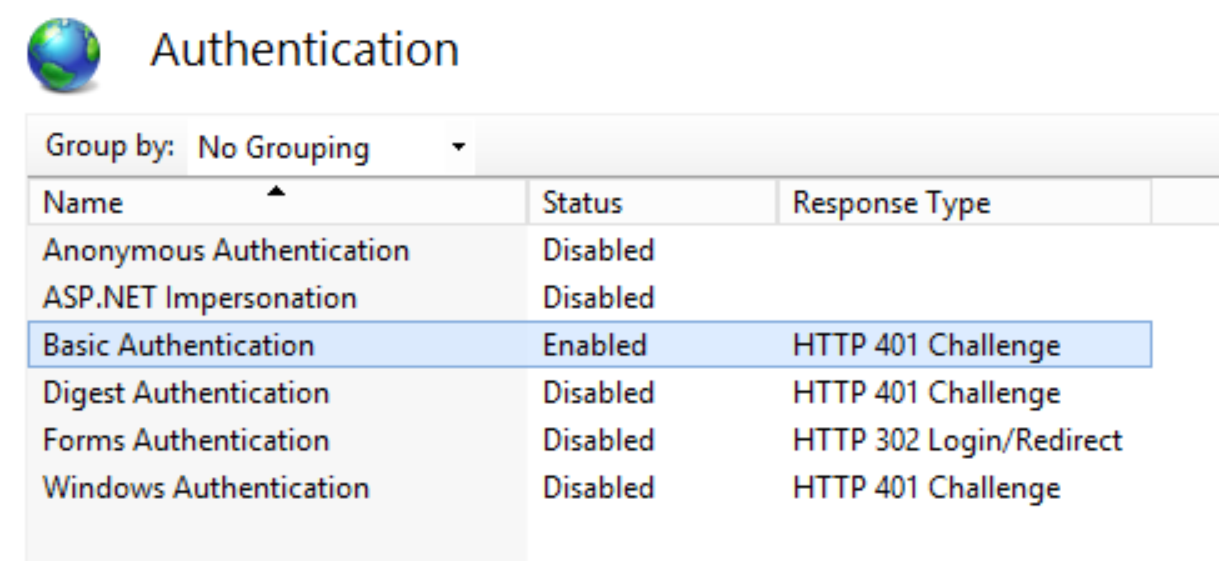Select Digest Authentication entry

click(x=186, y=393)
